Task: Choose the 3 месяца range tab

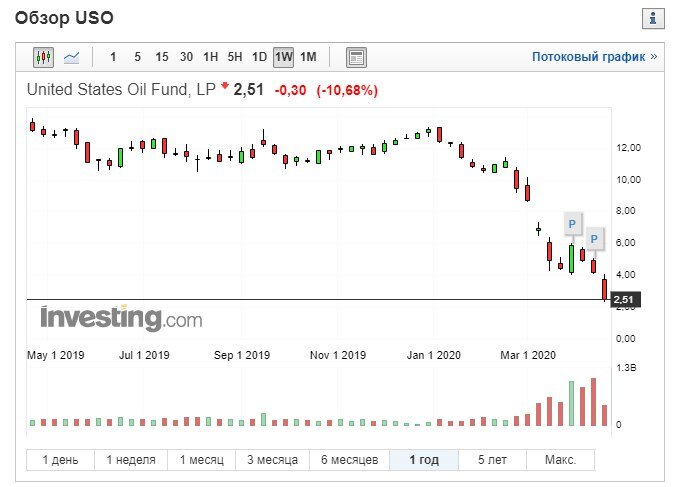Action: pyautogui.click(x=272, y=460)
